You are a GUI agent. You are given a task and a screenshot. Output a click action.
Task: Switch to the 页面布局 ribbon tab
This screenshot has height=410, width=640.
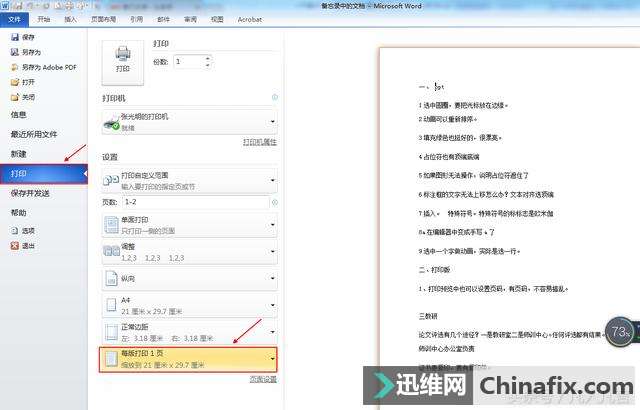(104, 19)
